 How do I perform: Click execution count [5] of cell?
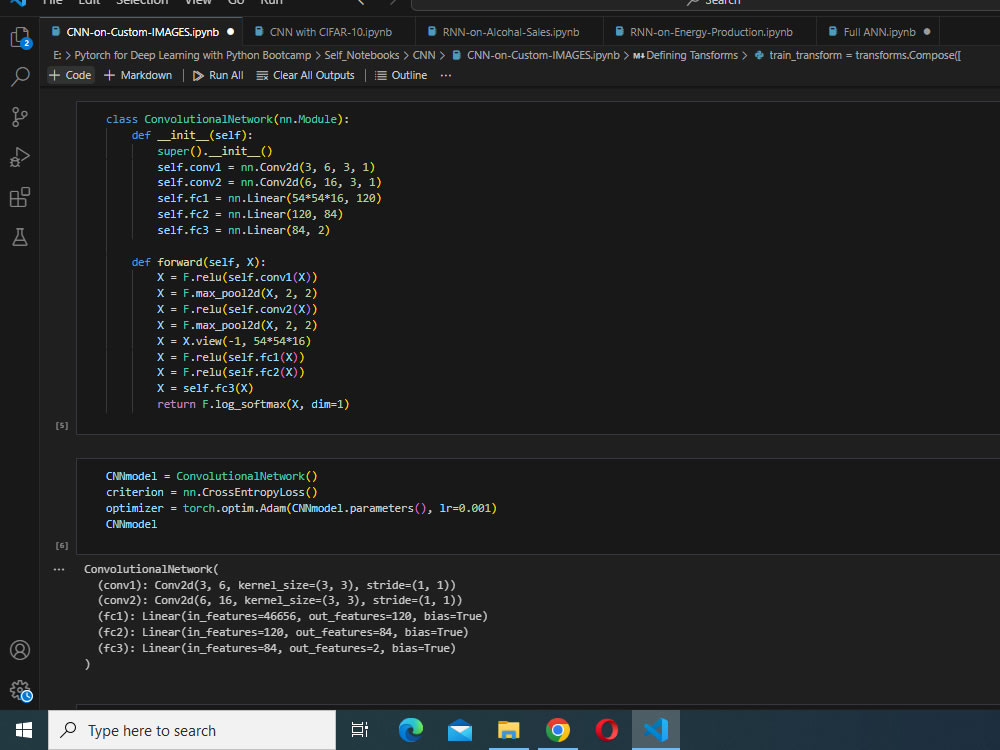(x=62, y=425)
